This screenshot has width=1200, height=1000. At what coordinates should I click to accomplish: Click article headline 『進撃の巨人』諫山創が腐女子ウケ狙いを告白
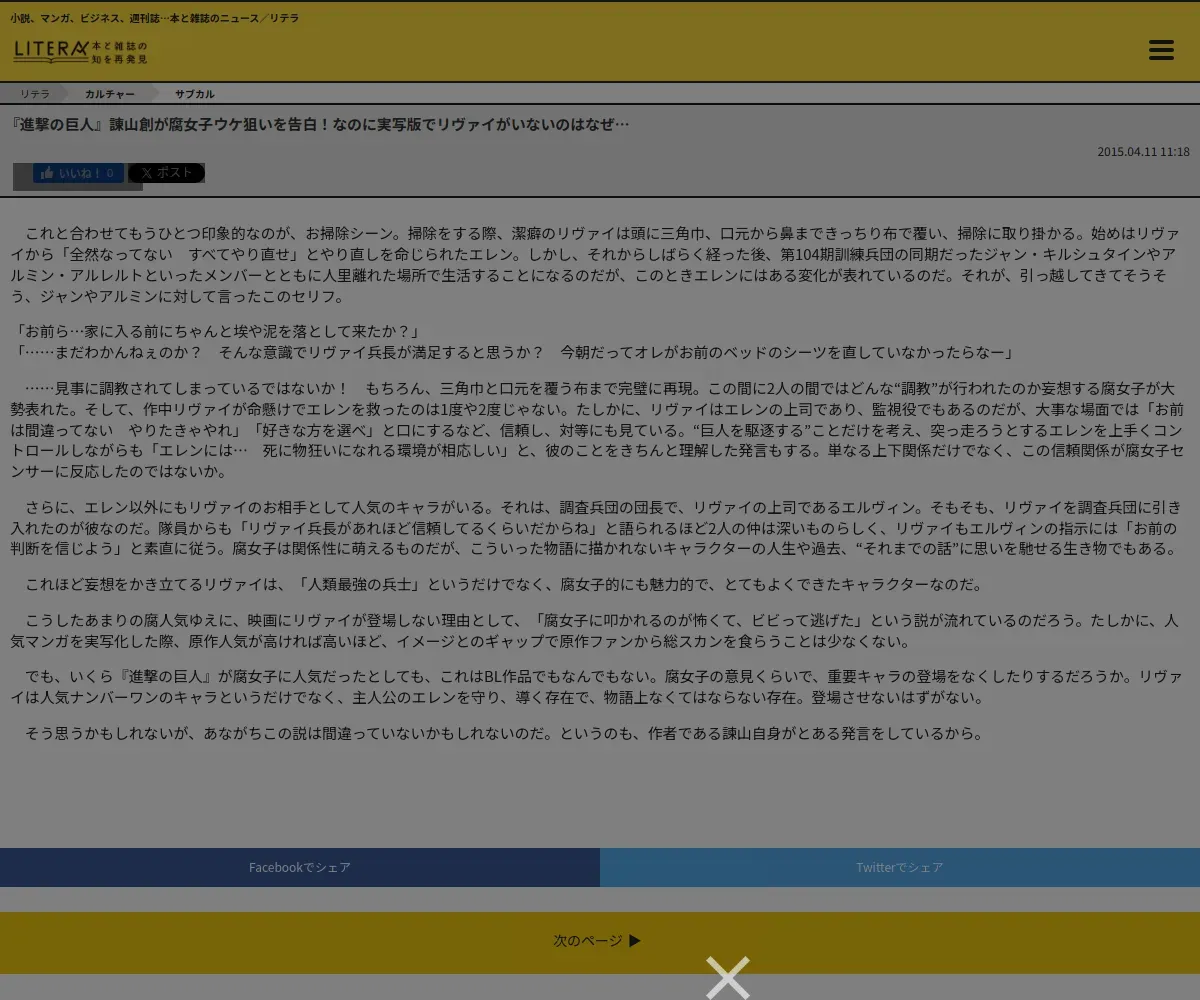click(320, 125)
